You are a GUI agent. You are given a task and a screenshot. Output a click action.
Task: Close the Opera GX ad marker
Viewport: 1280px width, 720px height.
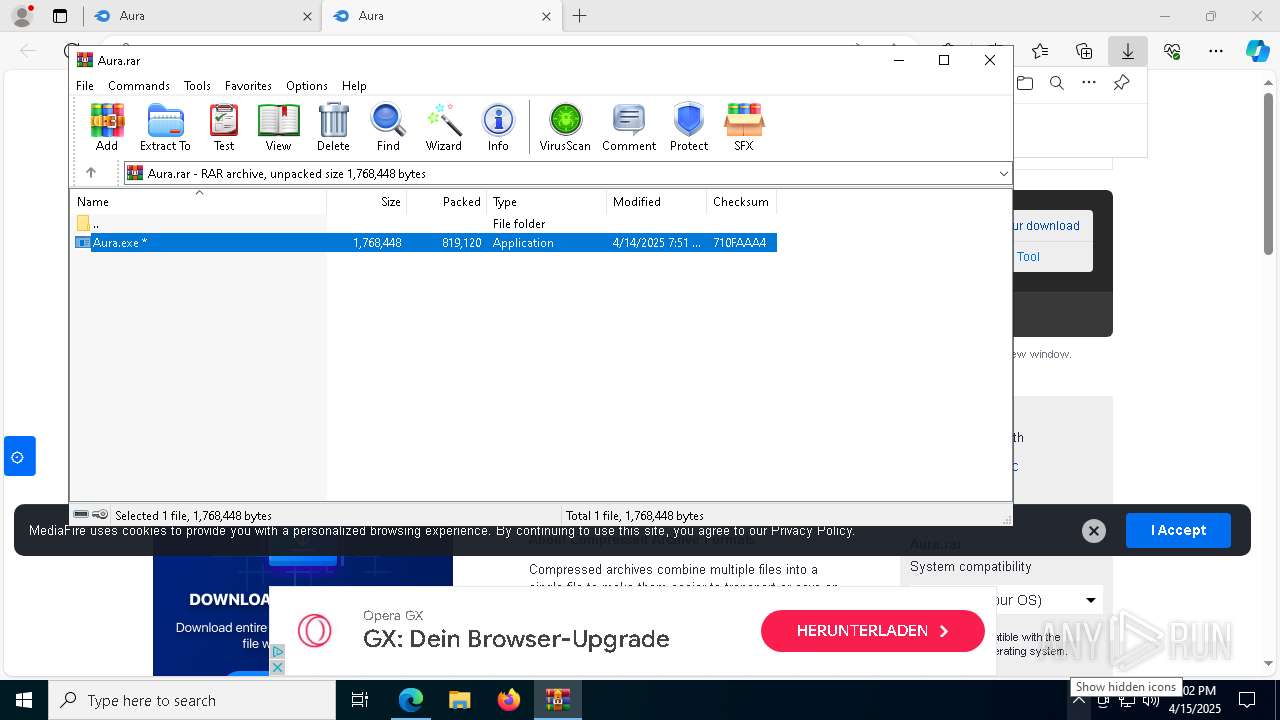click(278, 667)
